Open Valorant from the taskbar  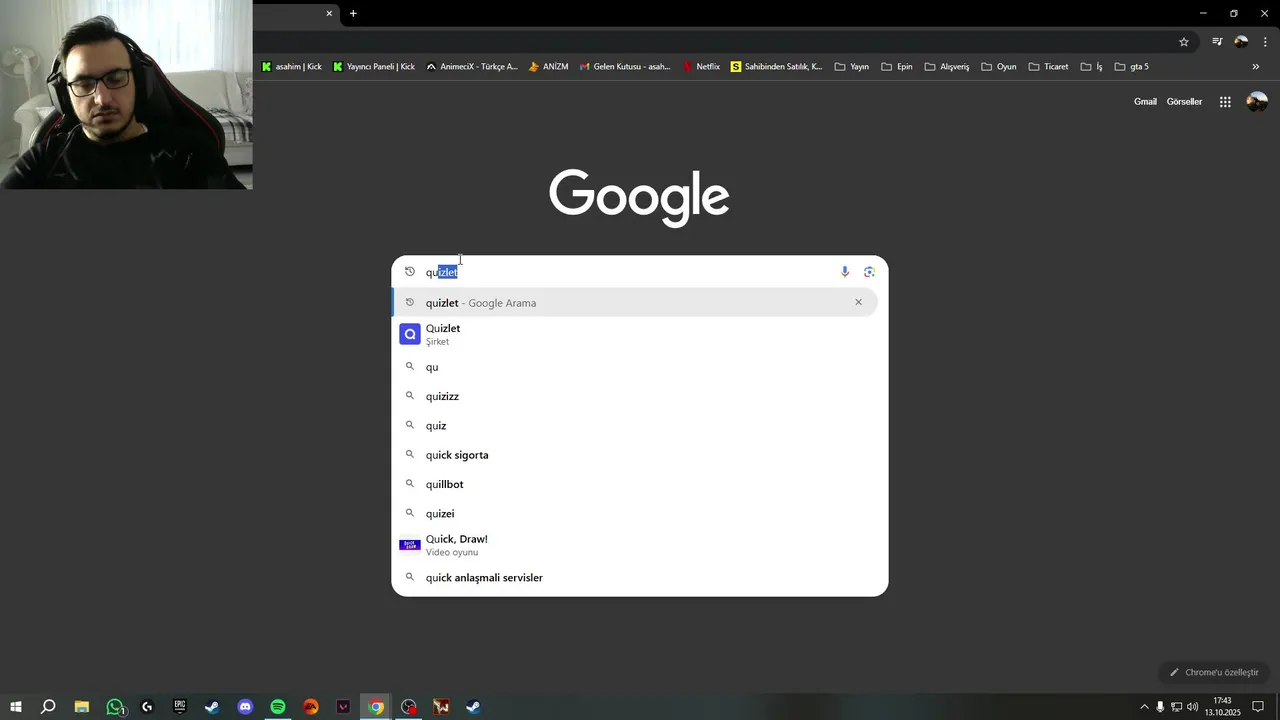pos(343,707)
